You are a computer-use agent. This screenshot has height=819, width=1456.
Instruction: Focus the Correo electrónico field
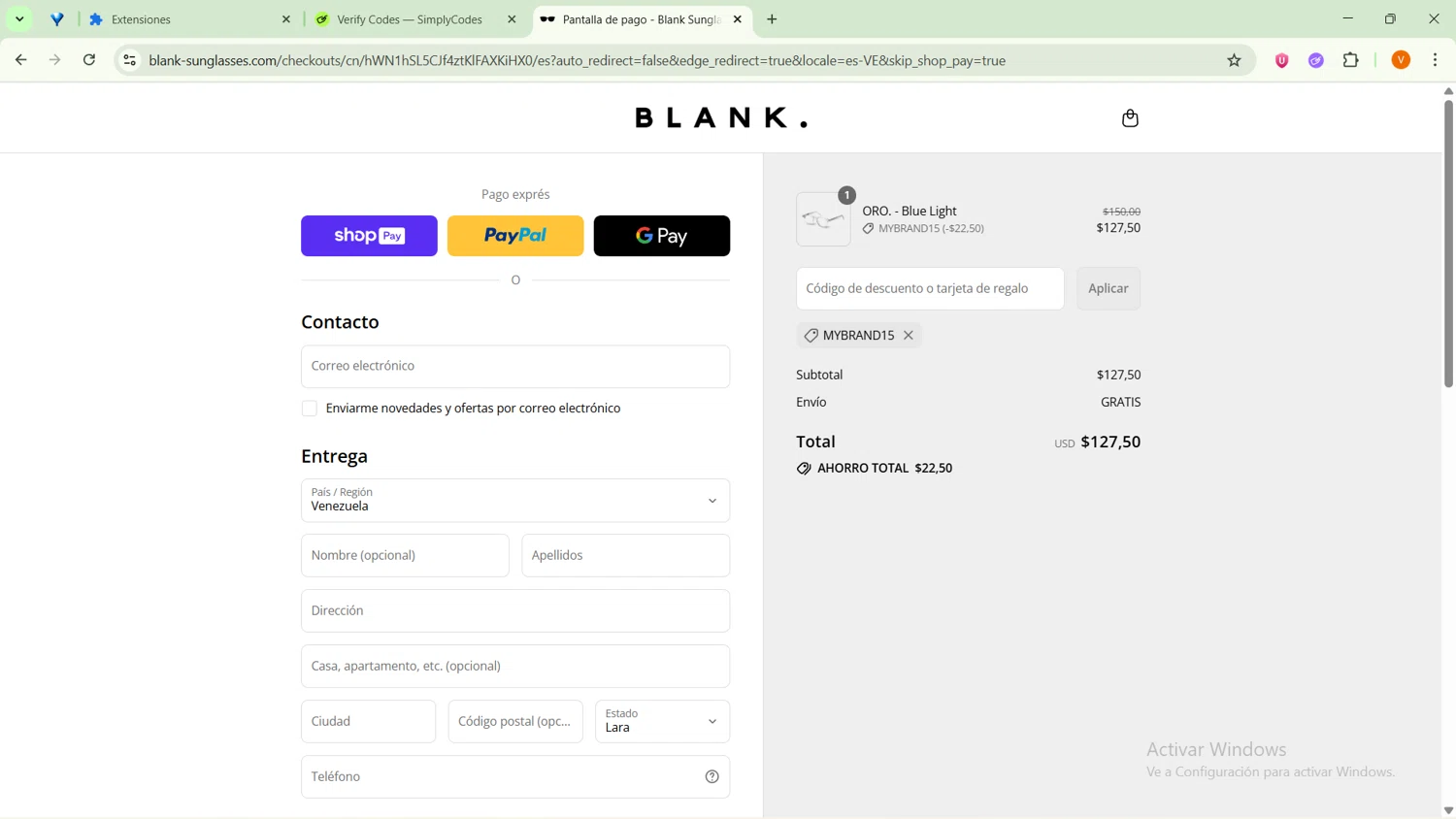tap(515, 367)
